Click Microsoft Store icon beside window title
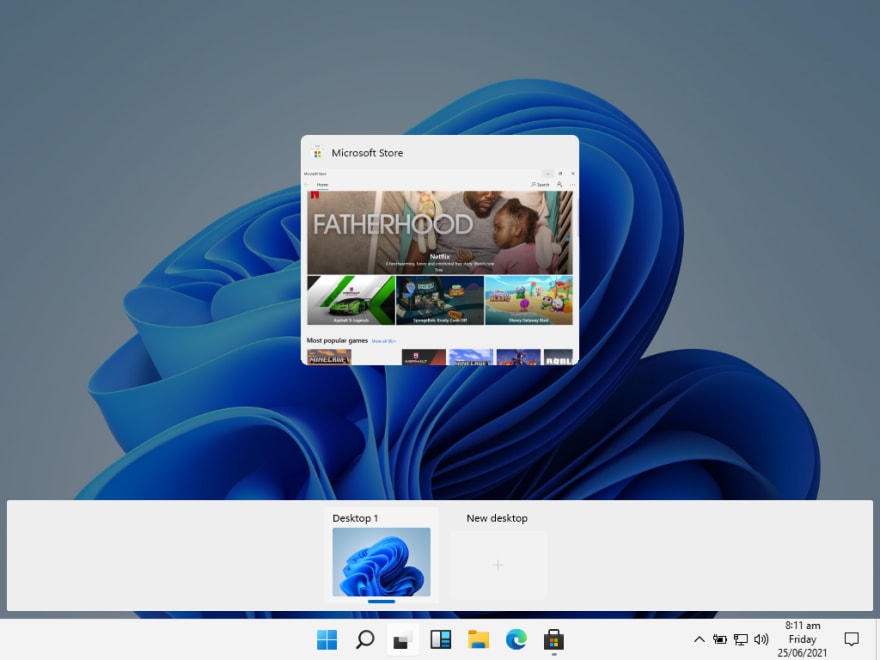The image size is (880, 660). tap(317, 153)
